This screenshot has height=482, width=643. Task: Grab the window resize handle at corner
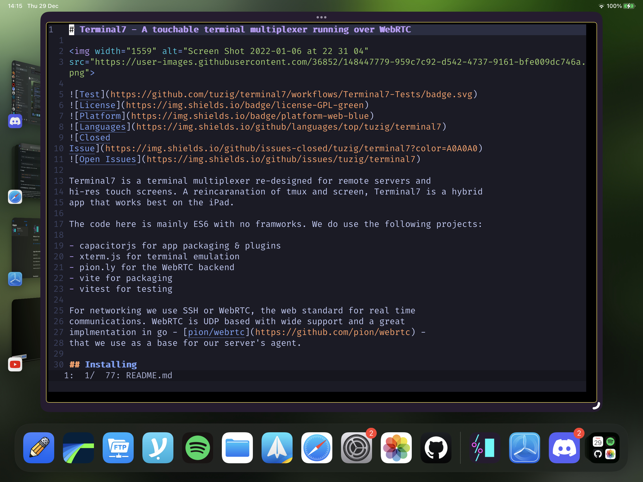(596, 405)
